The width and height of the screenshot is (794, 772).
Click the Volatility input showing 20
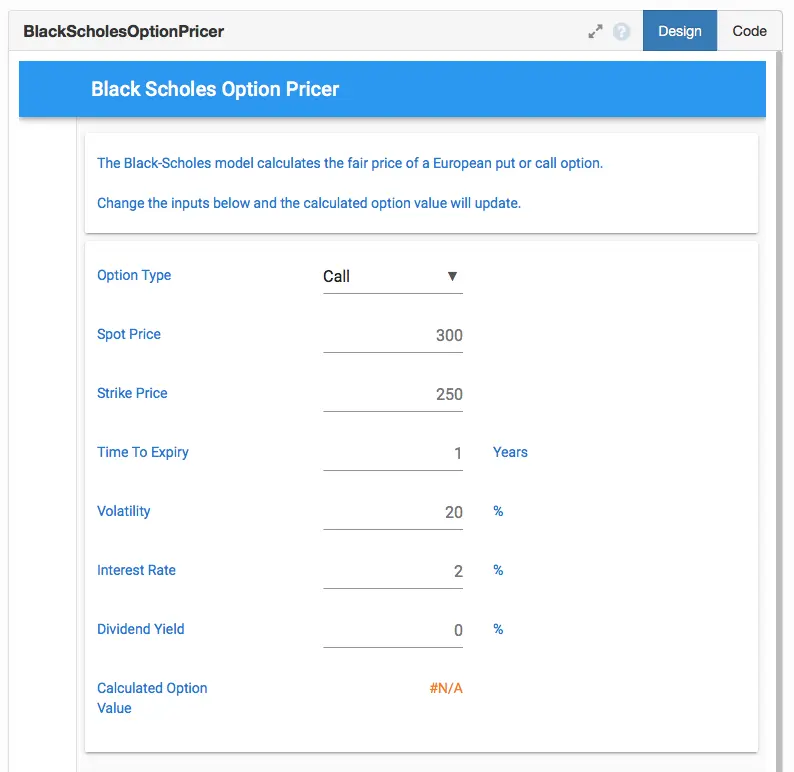[393, 512]
